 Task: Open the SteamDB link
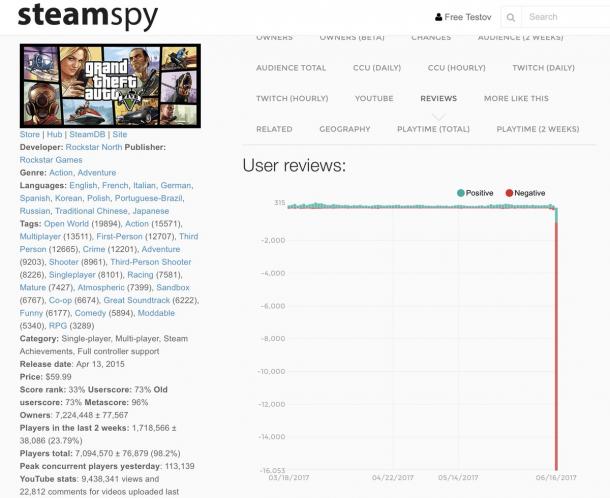87,134
